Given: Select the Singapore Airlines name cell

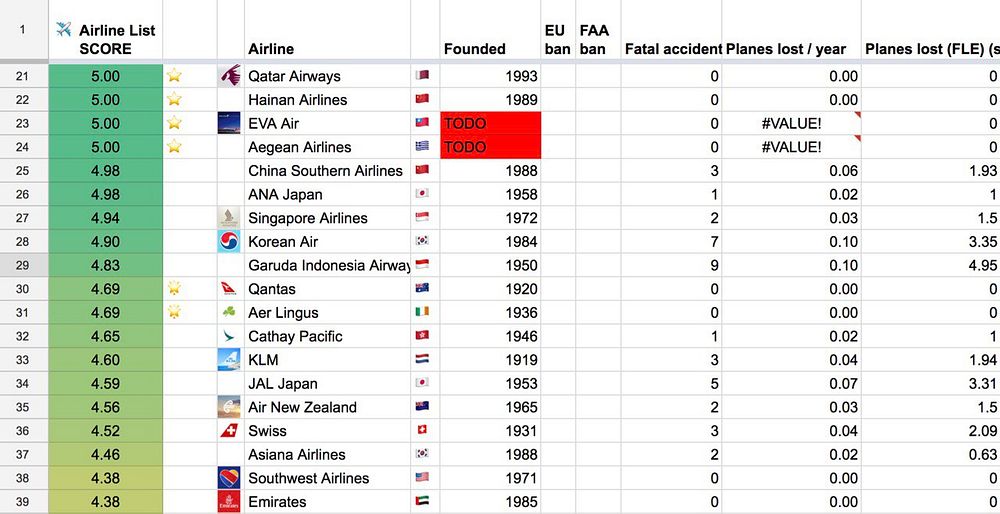Looking at the screenshot, I should pyautogui.click(x=328, y=218).
